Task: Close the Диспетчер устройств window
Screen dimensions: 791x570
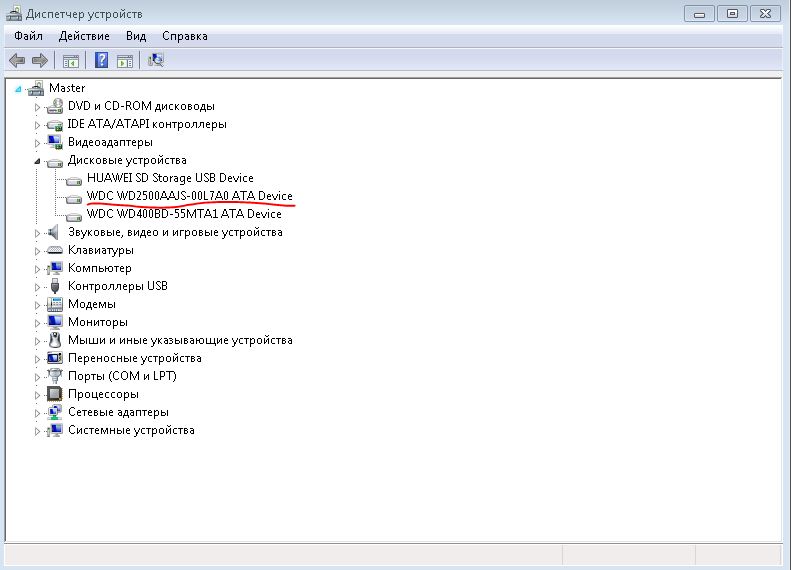Action: point(765,14)
